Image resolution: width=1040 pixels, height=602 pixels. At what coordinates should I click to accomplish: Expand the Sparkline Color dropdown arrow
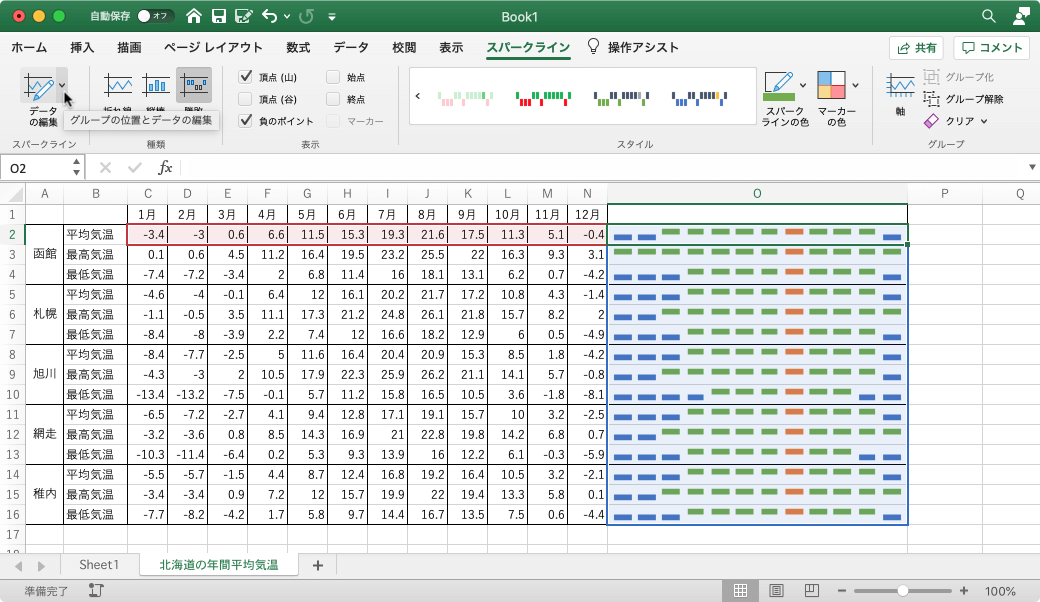tap(803, 85)
